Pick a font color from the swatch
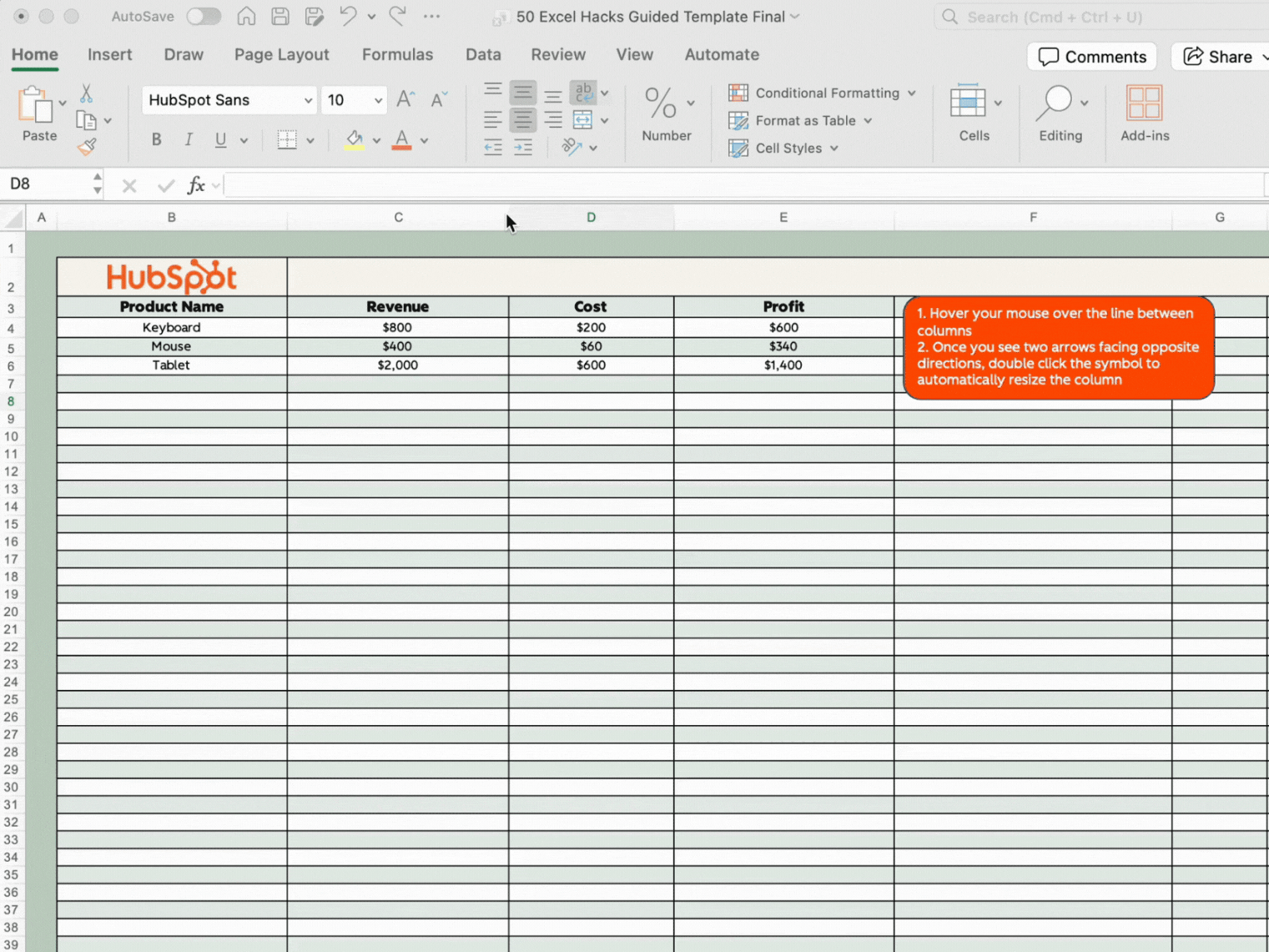 401,139
